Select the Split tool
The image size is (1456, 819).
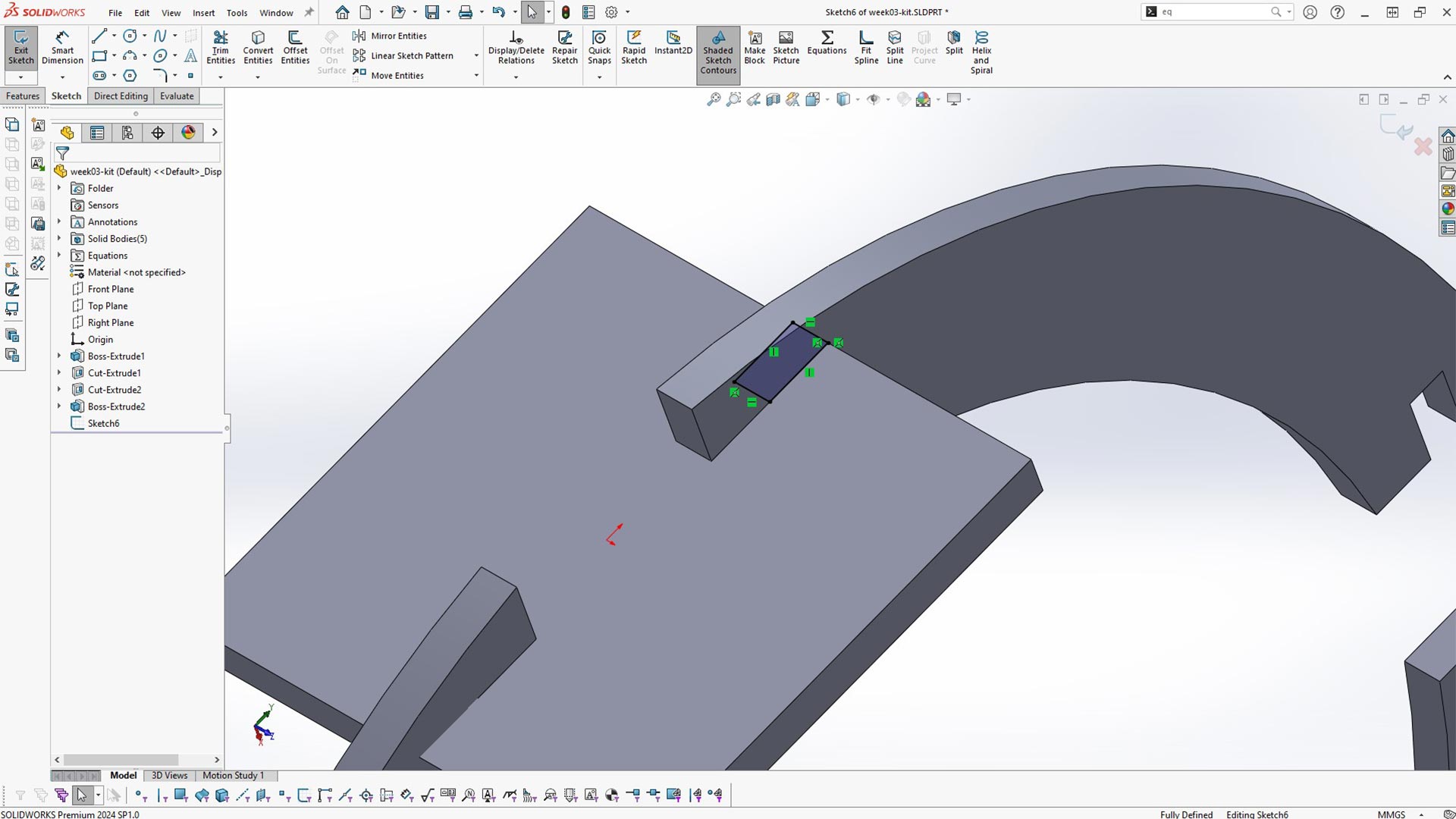tap(954, 43)
